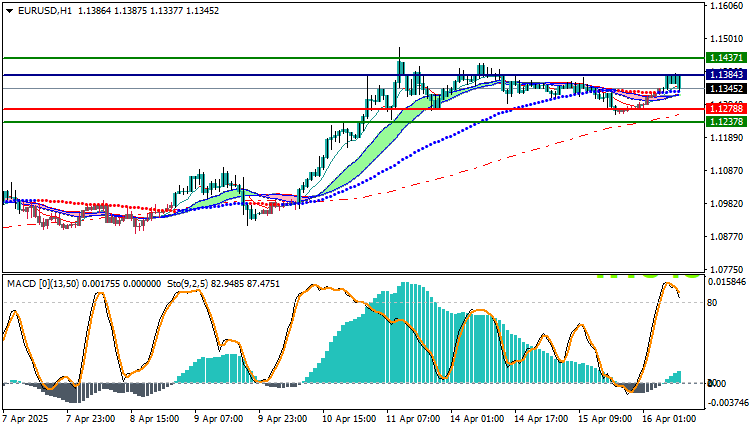Click the 1.15010 price scale value
750x430 pixels.
pyautogui.click(x=727, y=38)
